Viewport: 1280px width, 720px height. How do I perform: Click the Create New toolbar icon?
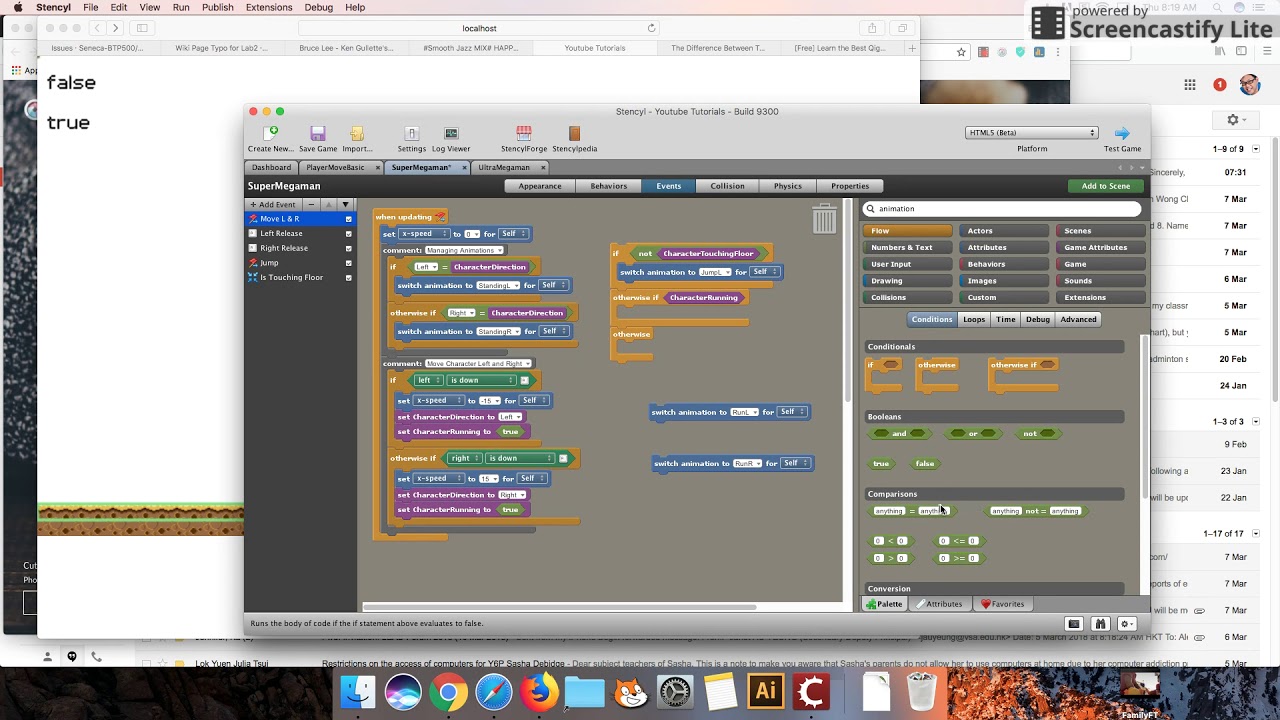pyautogui.click(x=271, y=133)
